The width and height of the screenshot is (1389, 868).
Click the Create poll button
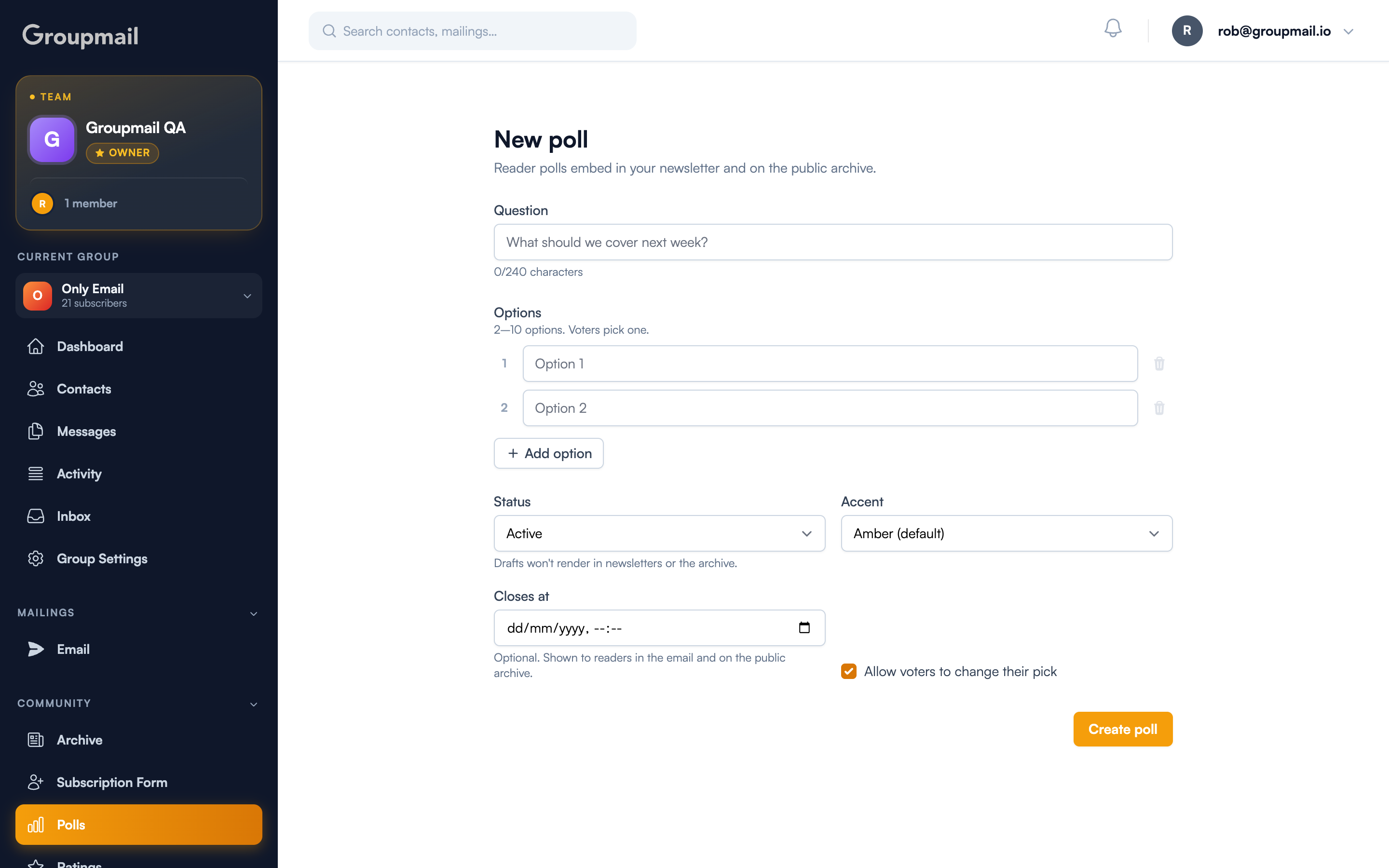click(1122, 729)
